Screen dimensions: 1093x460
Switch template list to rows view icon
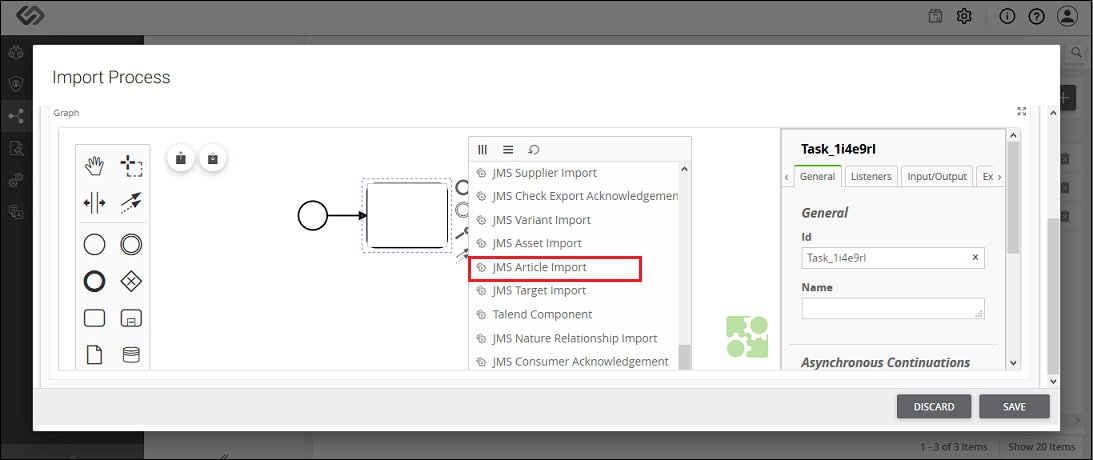click(x=508, y=149)
